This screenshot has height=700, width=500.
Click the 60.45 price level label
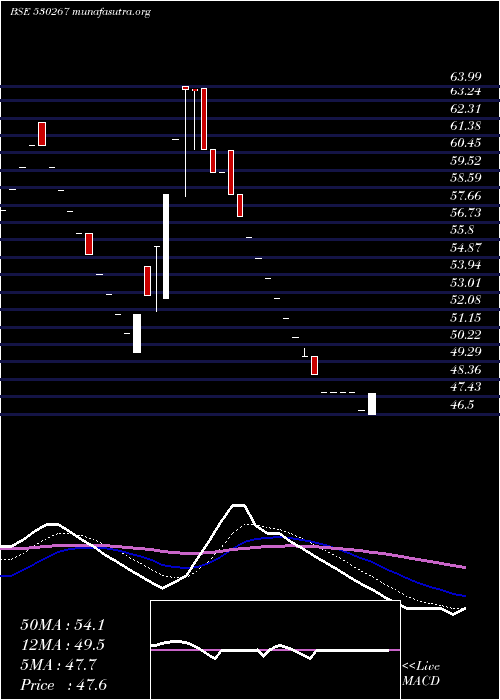465,143
